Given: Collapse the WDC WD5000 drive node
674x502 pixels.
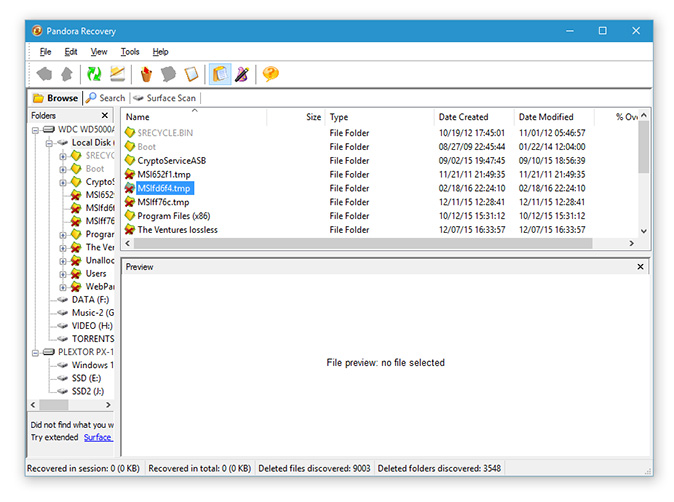Looking at the screenshot, I should tap(35, 130).
